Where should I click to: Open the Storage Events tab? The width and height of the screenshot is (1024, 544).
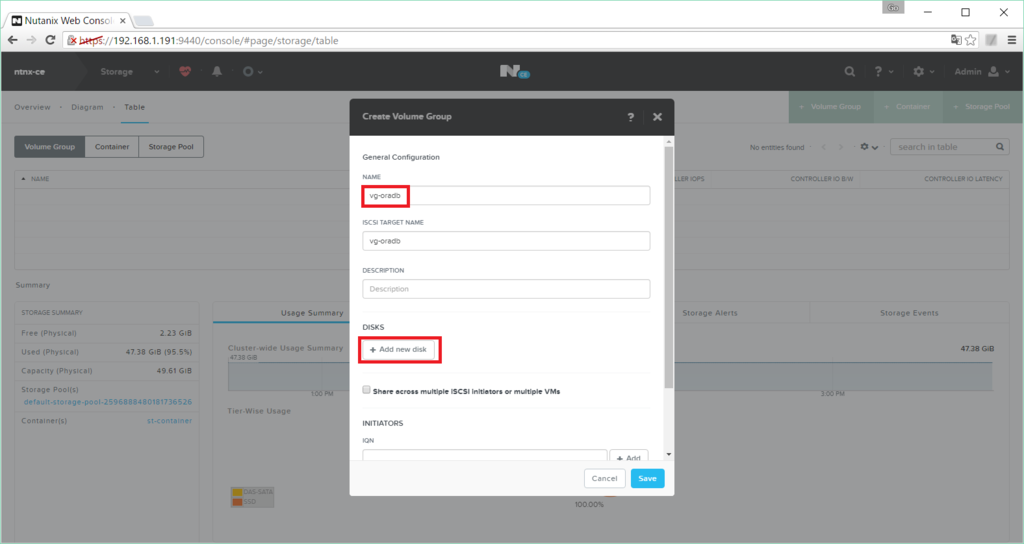coord(909,313)
